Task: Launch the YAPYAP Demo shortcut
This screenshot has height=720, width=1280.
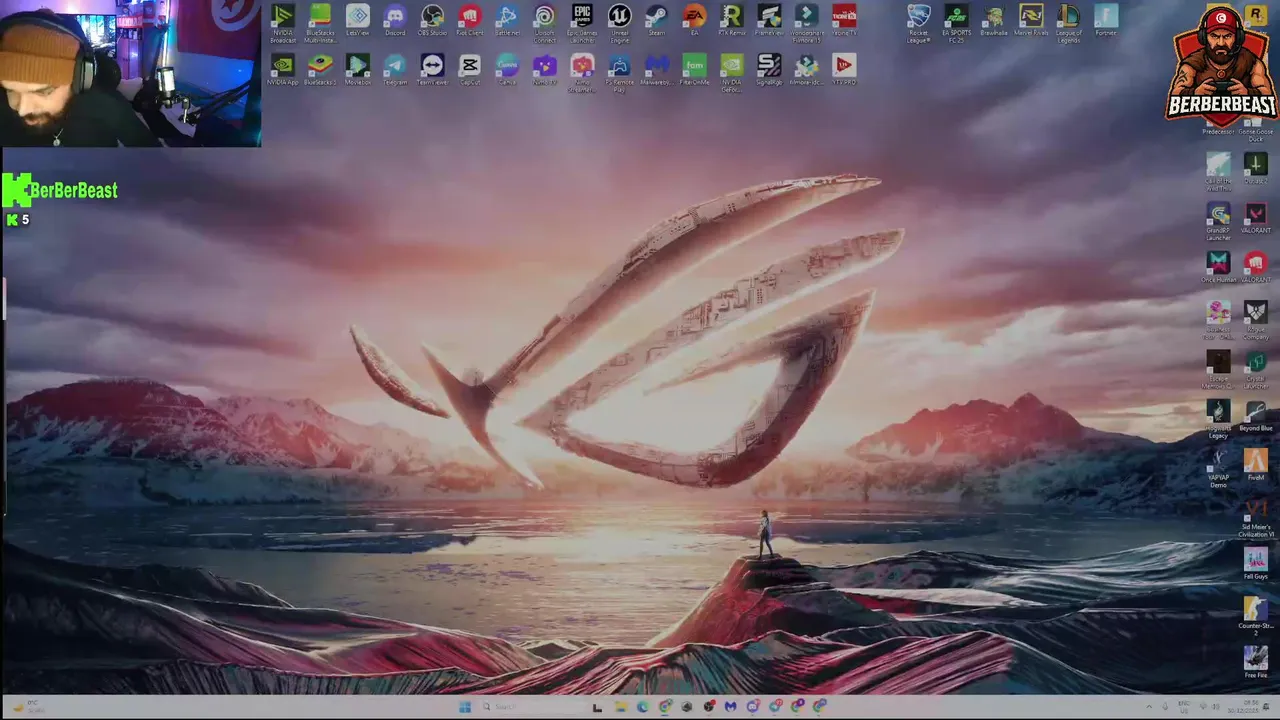Action: coord(1218,469)
